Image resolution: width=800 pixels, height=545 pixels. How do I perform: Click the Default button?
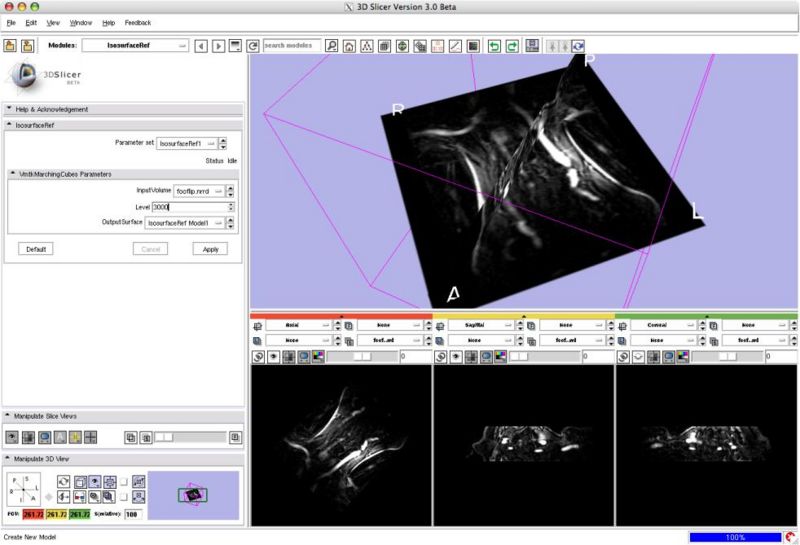tap(36, 249)
